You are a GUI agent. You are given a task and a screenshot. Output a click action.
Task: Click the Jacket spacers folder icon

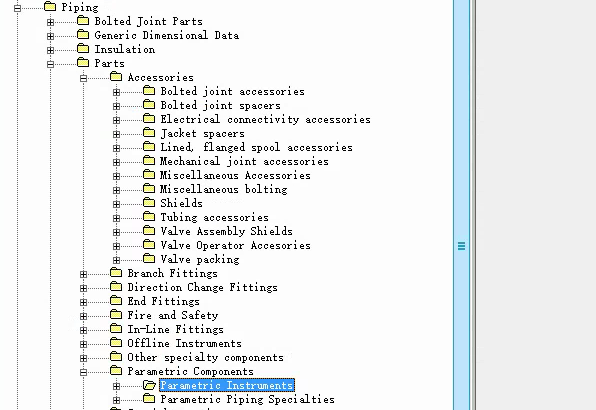(x=149, y=133)
